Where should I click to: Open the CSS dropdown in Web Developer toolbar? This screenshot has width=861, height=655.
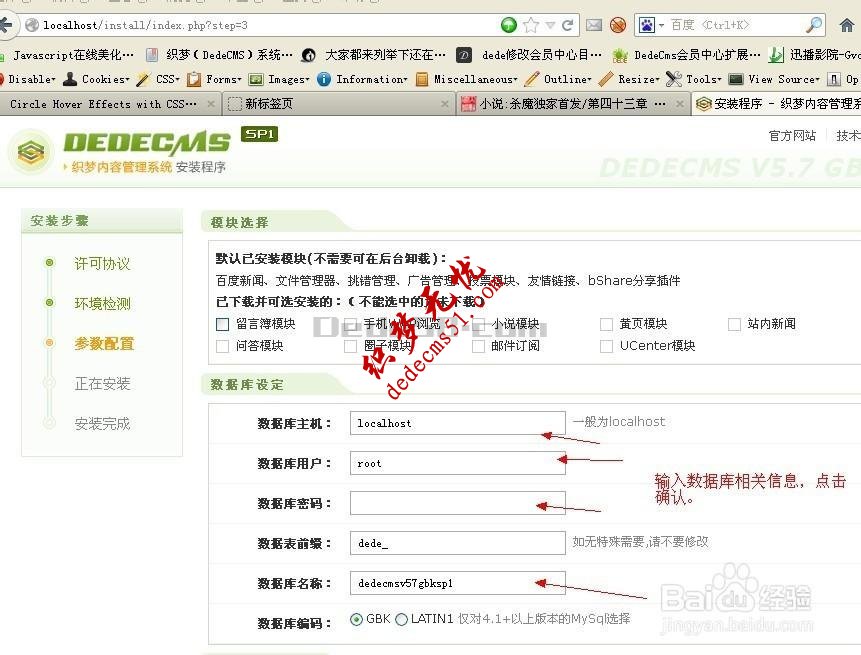pyautogui.click(x=165, y=78)
